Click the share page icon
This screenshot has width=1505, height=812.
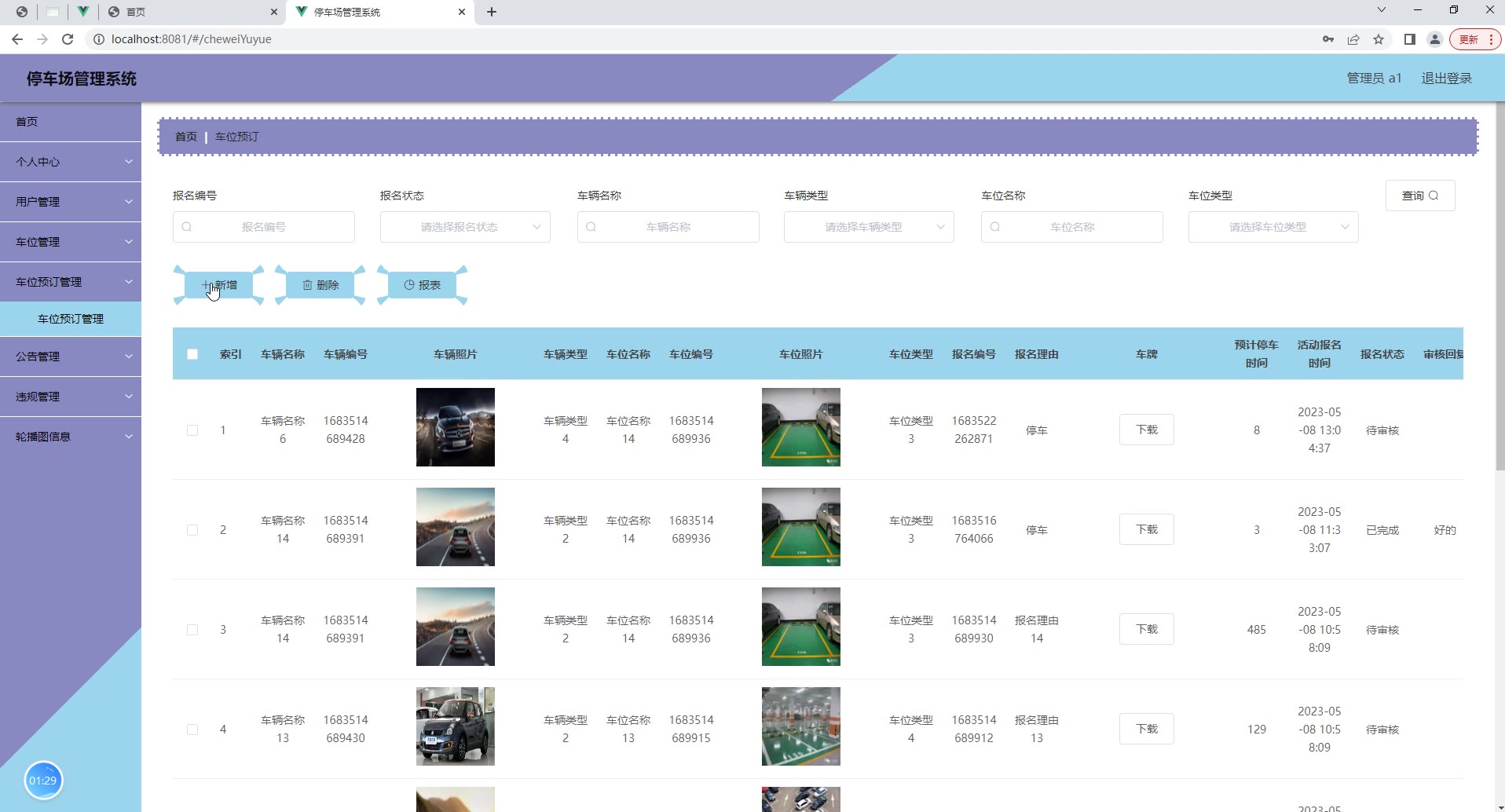pyautogui.click(x=1353, y=39)
